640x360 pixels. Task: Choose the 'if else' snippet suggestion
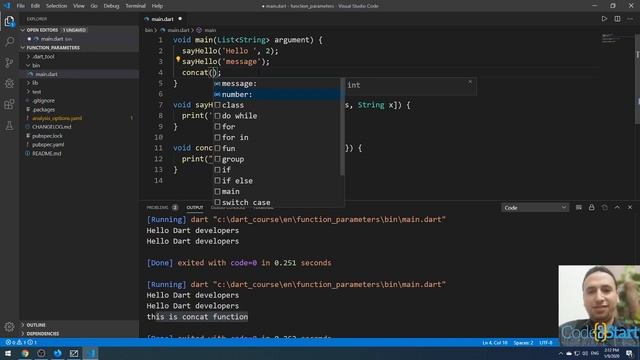pos(277,181)
